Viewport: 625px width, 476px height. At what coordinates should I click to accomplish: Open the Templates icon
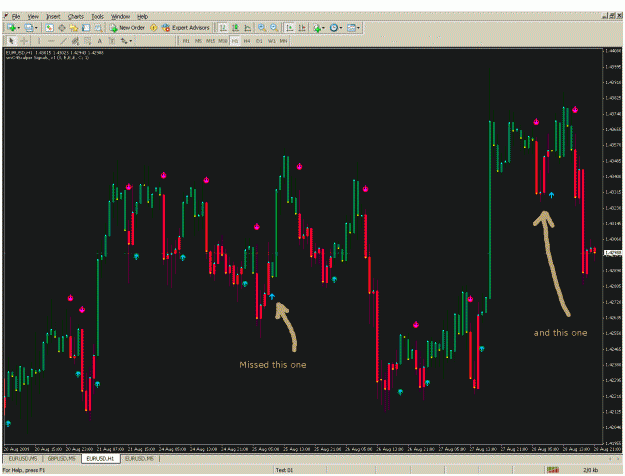(x=351, y=28)
